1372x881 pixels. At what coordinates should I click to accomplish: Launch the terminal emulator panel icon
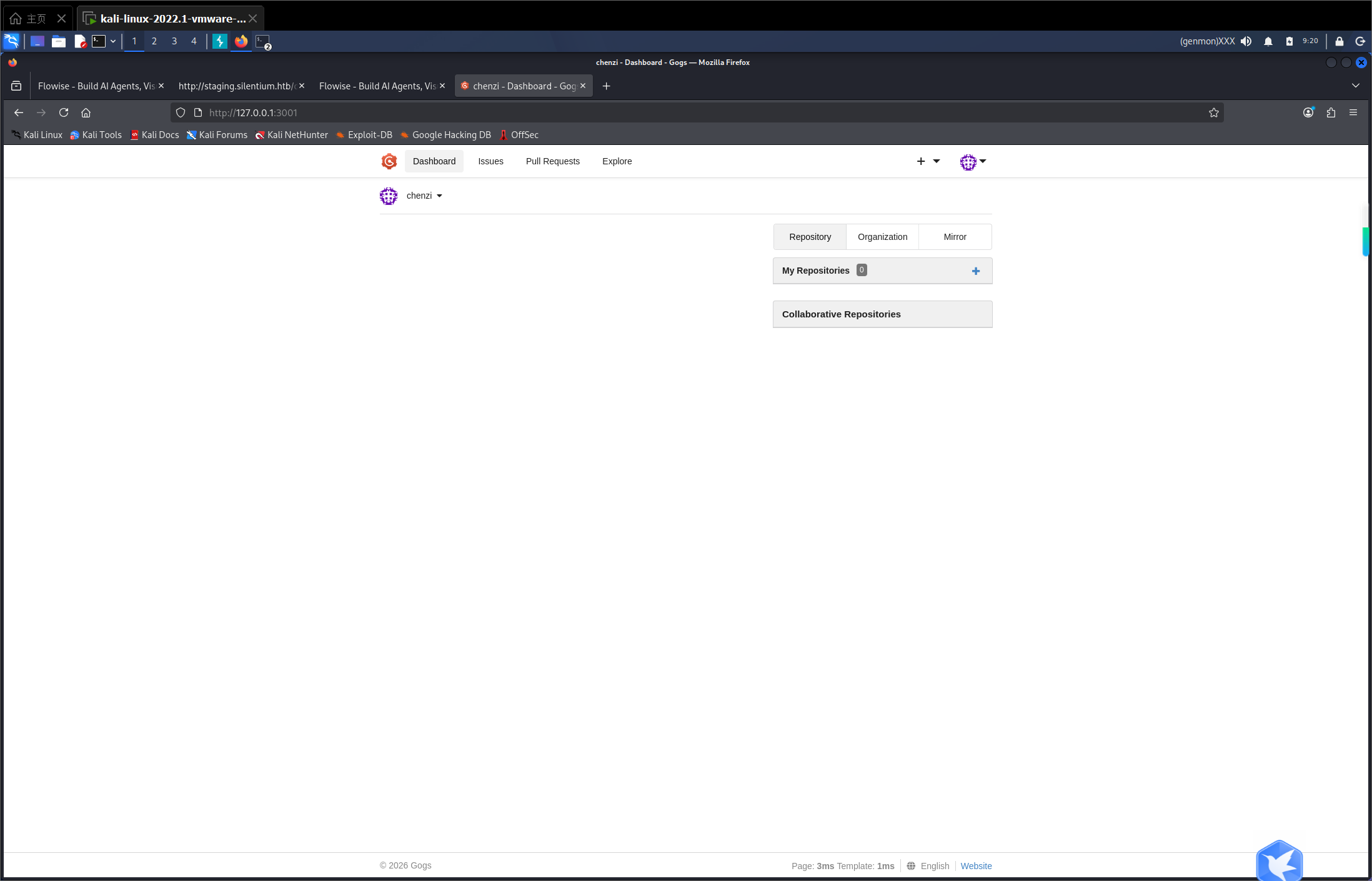99,41
